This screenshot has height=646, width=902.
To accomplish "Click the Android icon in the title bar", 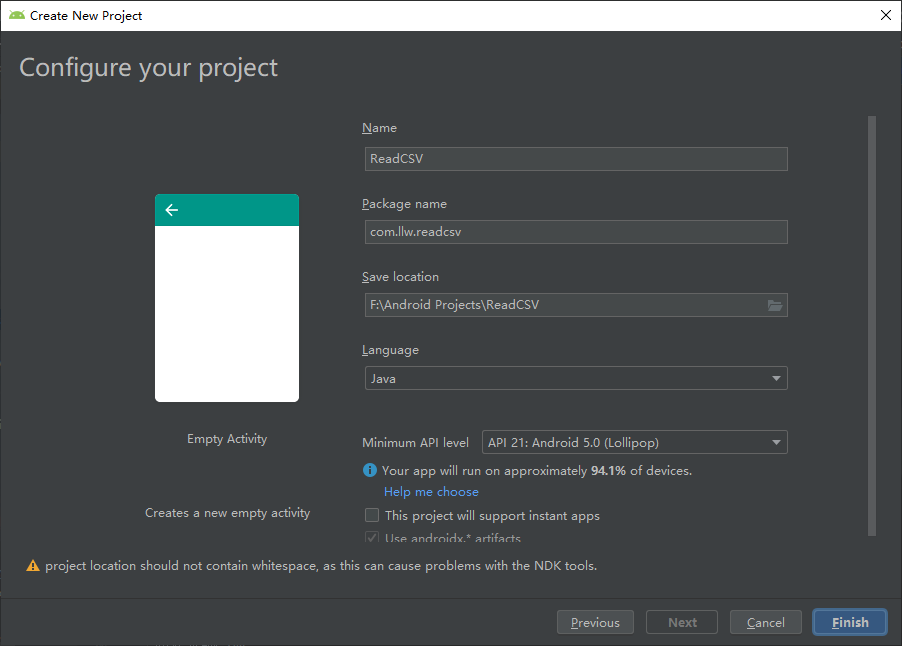I will tap(17, 15).
